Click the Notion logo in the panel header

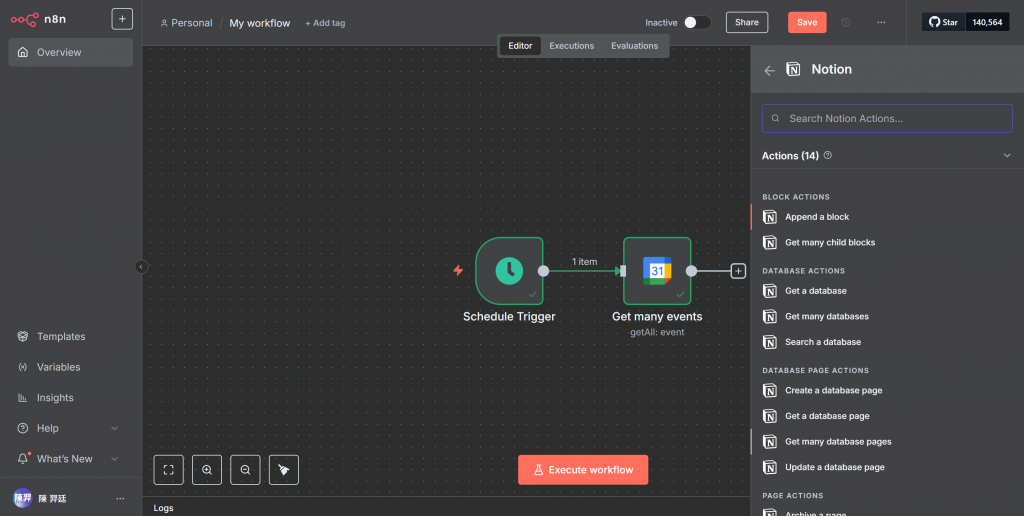click(793, 69)
